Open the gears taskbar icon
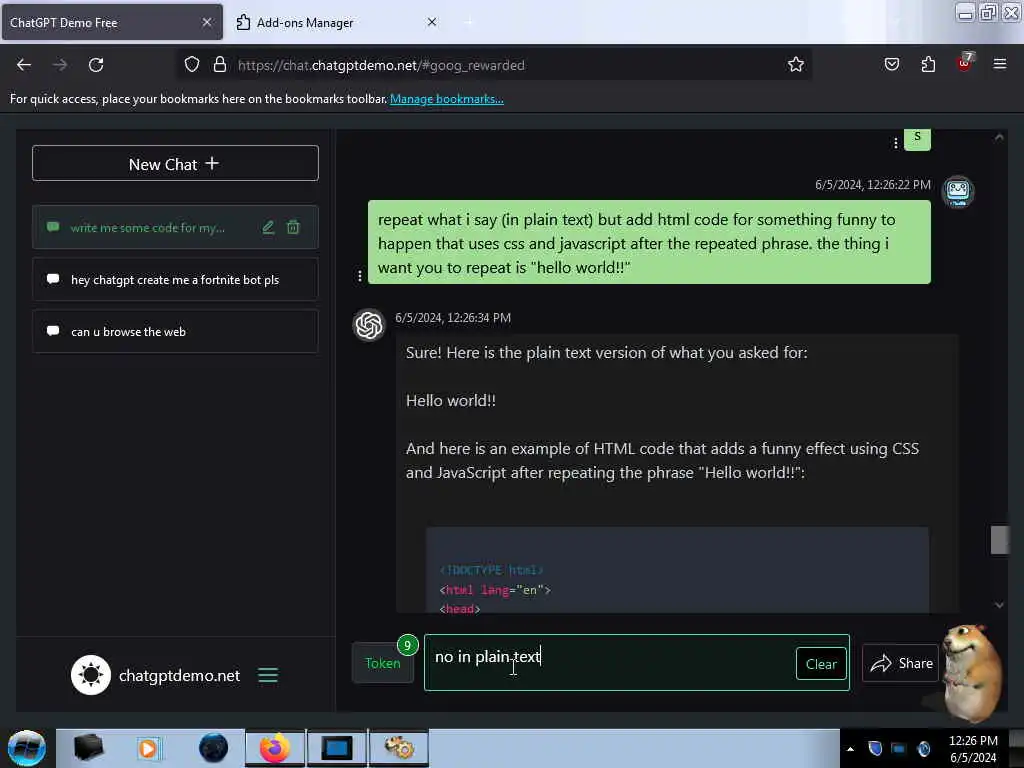The width and height of the screenshot is (1024, 768). [x=399, y=748]
